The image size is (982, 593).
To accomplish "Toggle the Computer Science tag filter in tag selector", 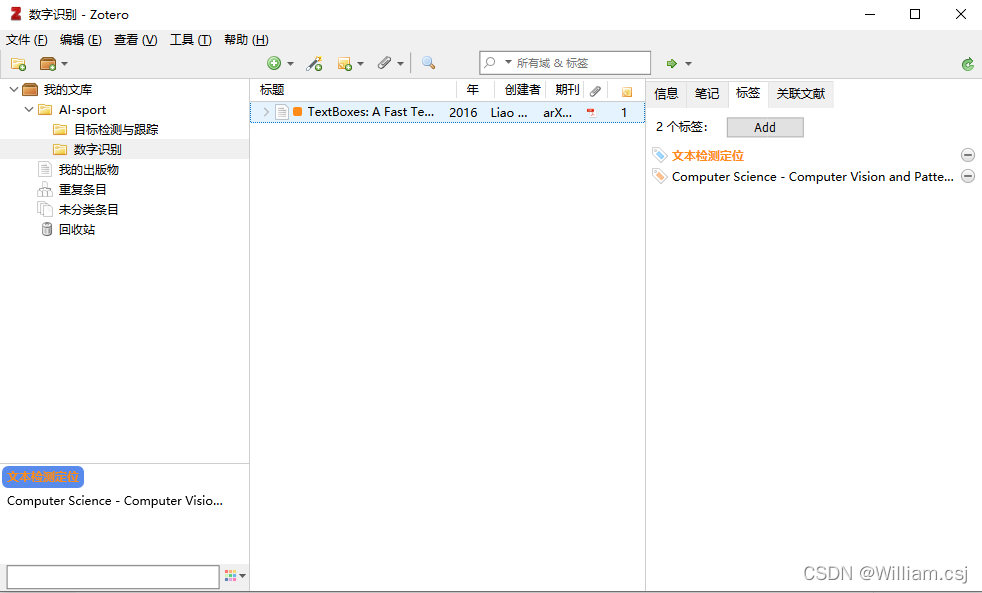I will (115, 501).
